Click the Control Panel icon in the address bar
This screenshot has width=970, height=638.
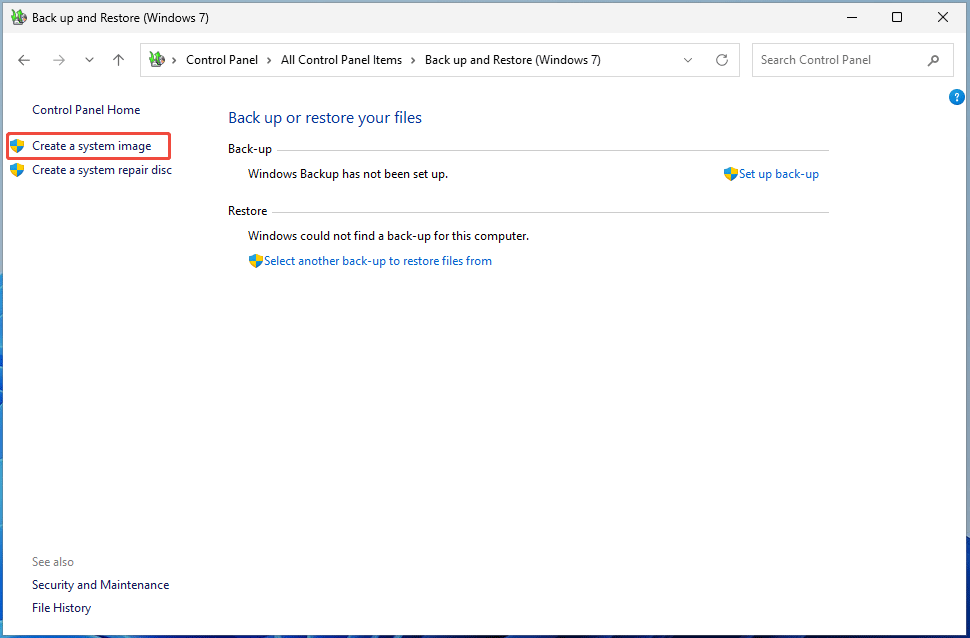[155, 60]
